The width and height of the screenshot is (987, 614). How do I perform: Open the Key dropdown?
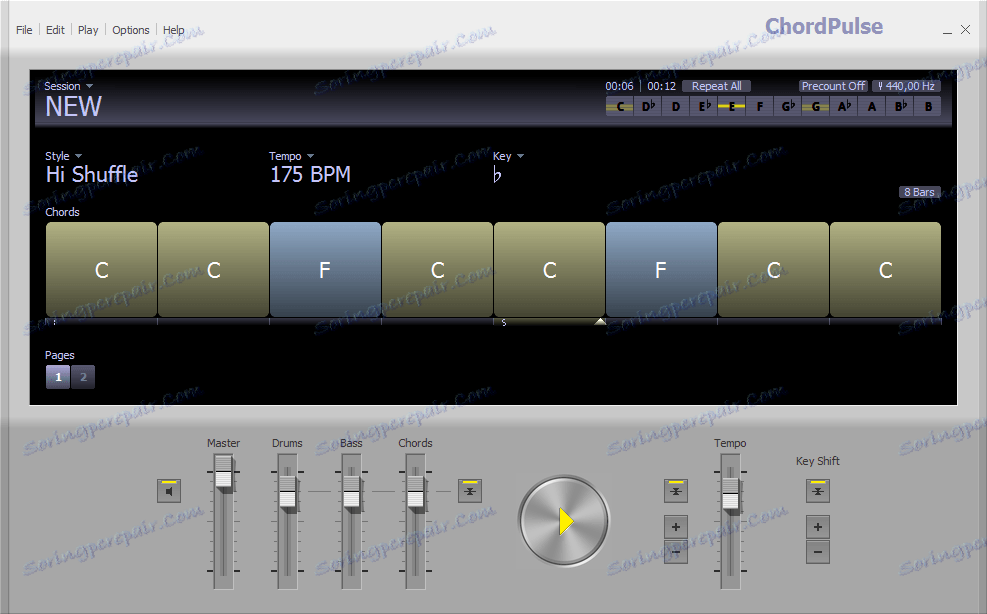point(508,156)
